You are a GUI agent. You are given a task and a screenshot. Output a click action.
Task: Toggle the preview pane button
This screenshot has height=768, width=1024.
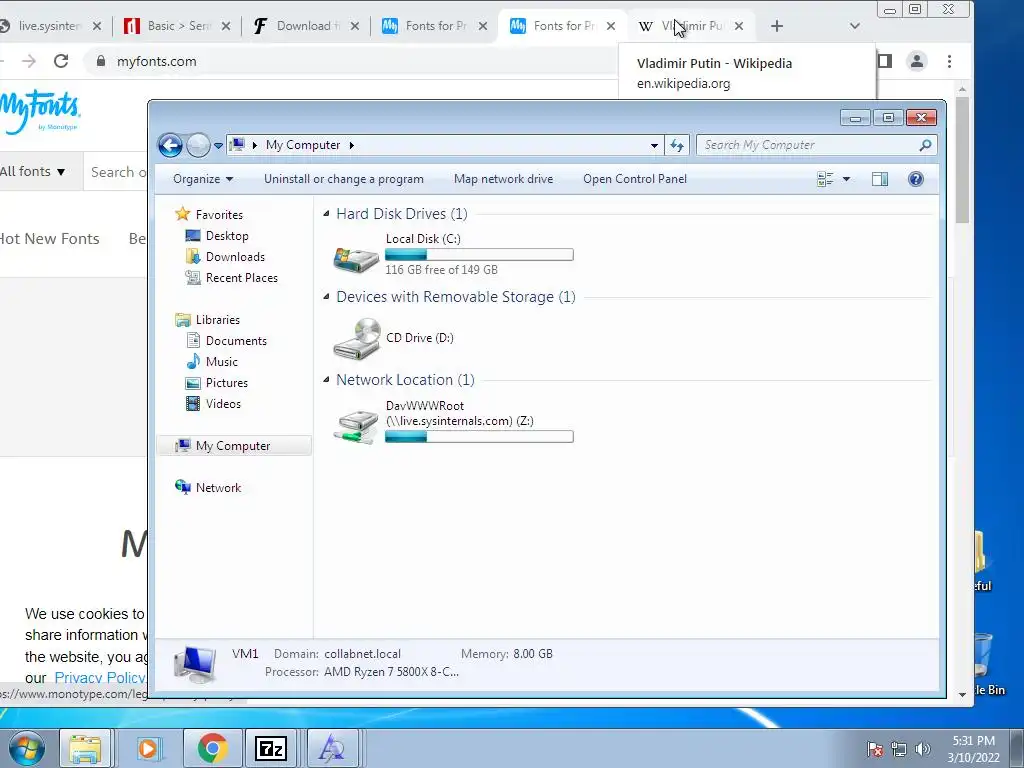[x=880, y=179]
